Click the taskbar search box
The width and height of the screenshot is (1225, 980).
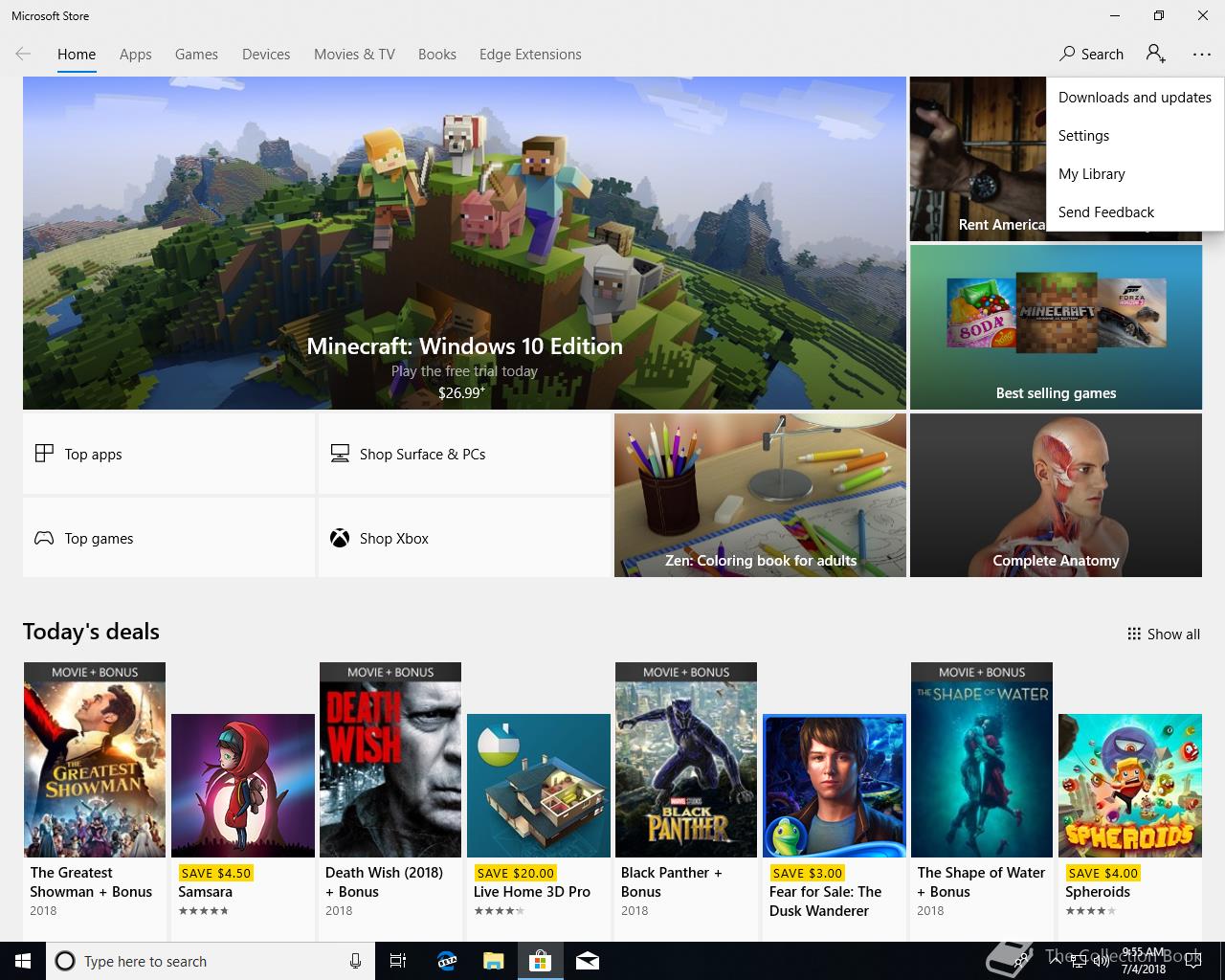211,961
